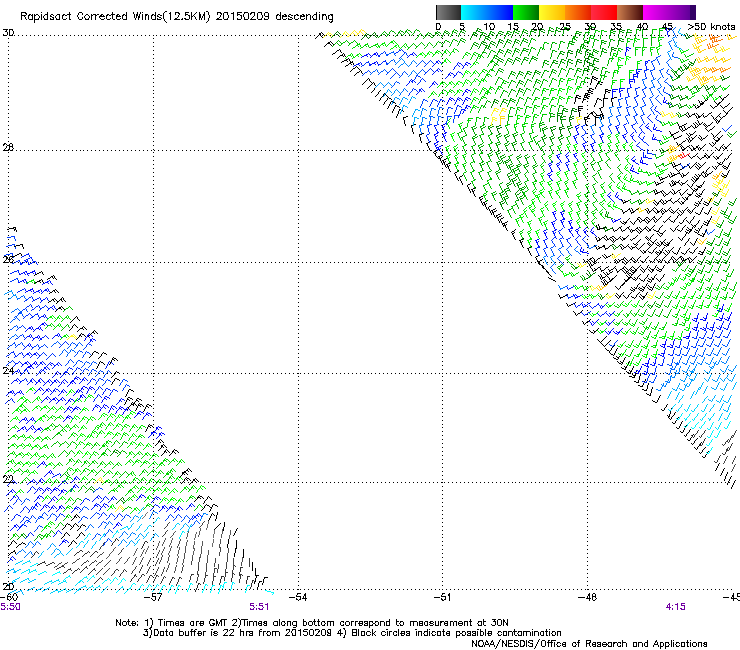Viewport: 740px width, 650px height.
Task: Click the 'NOAA/NESDIS/Office of Research and Applications' credit
Action: click(x=589, y=644)
